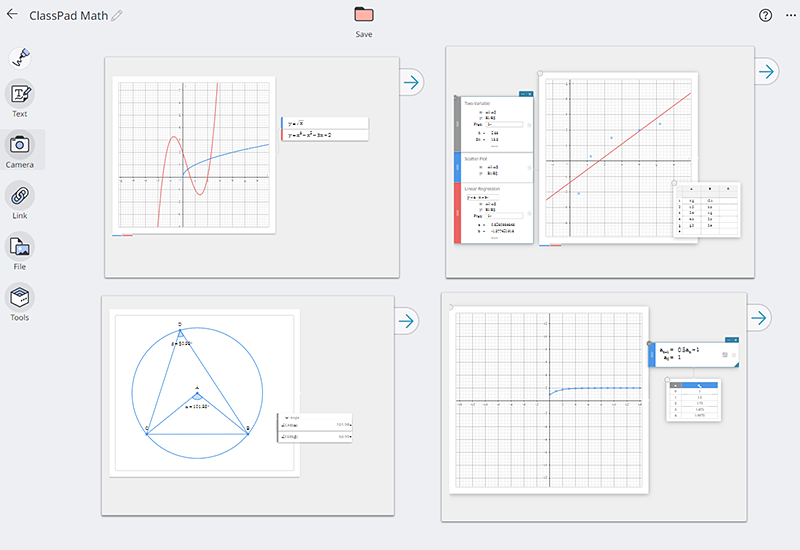Open the File tool
This screenshot has width=800, height=550.
(x=20, y=246)
